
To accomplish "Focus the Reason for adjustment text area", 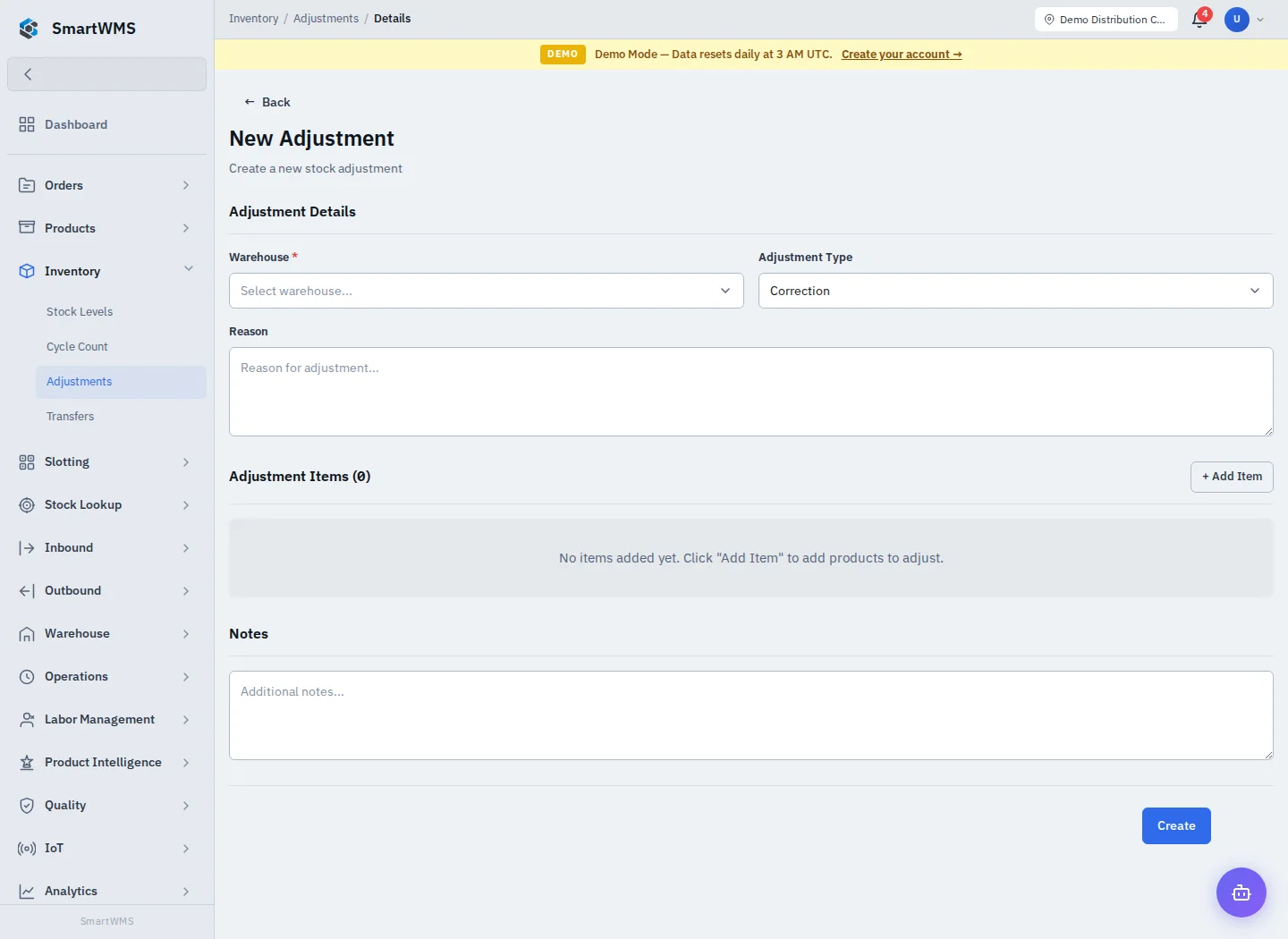I will (751, 392).
